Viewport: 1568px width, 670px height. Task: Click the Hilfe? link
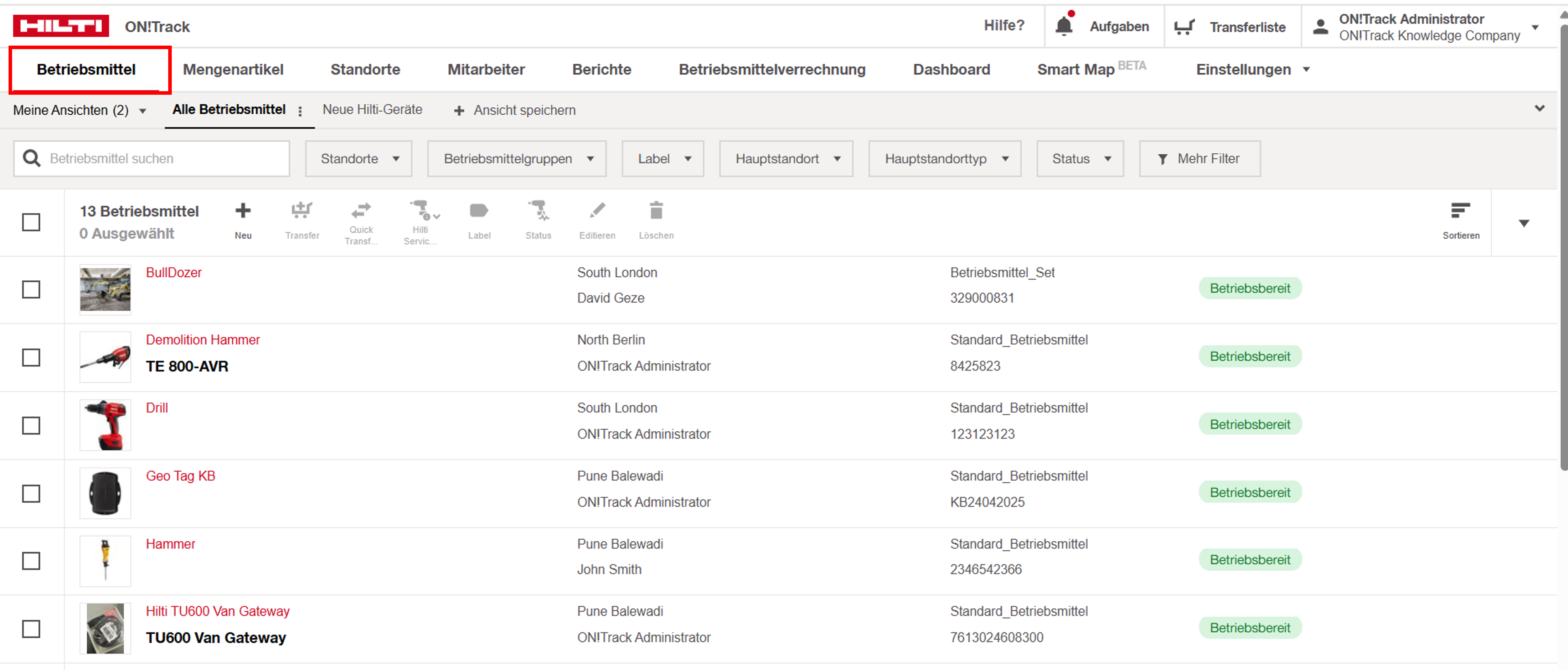point(1004,26)
